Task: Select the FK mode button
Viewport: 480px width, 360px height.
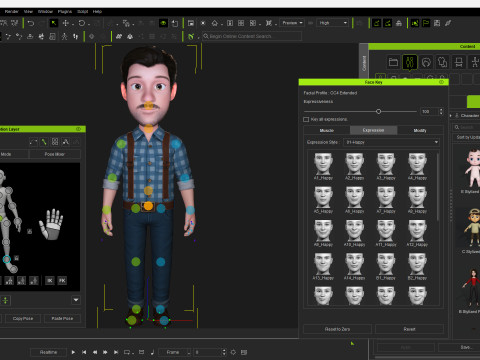Action: 62,280
